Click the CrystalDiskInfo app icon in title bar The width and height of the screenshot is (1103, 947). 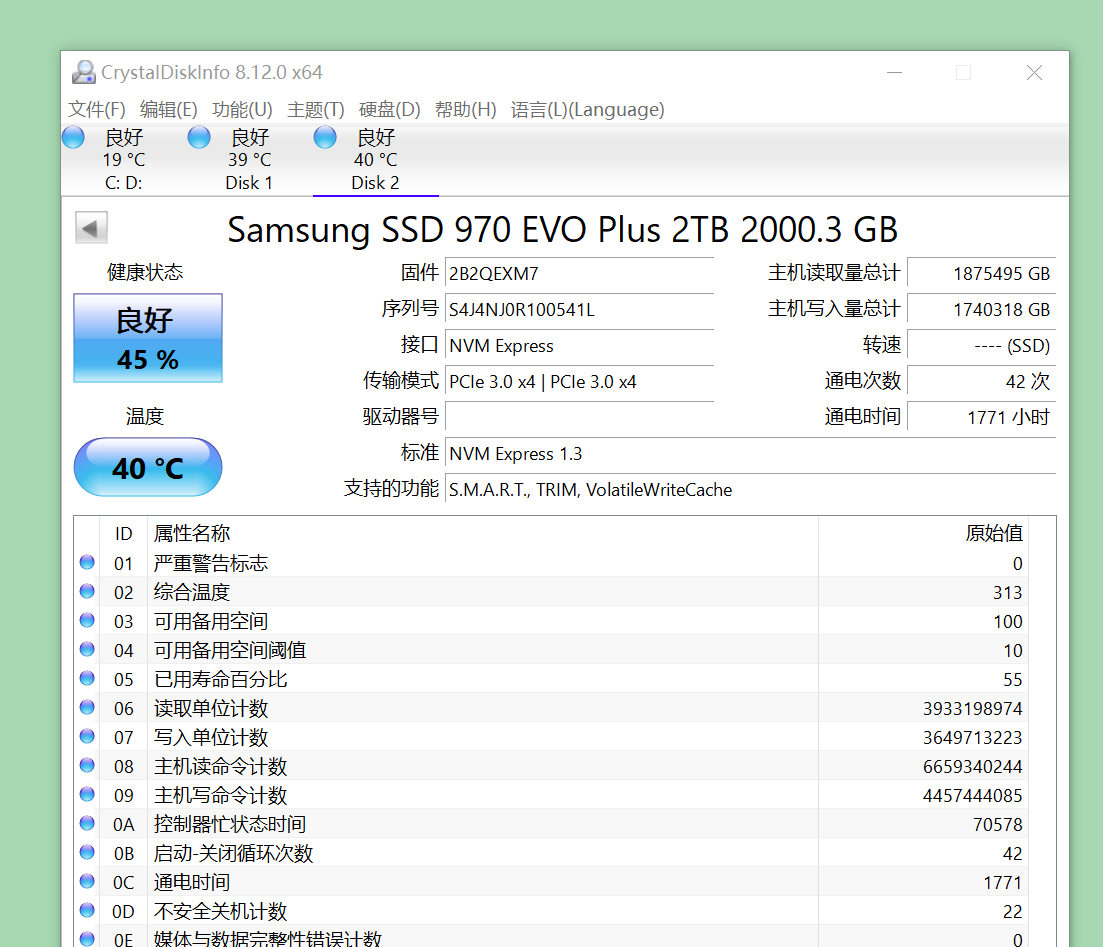pyautogui.click(x=84, y=72)
